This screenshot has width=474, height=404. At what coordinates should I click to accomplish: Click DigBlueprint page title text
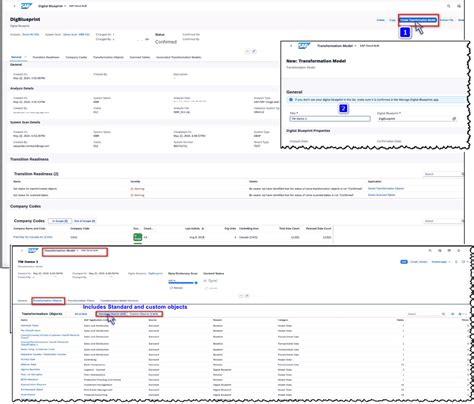[25, 19]
